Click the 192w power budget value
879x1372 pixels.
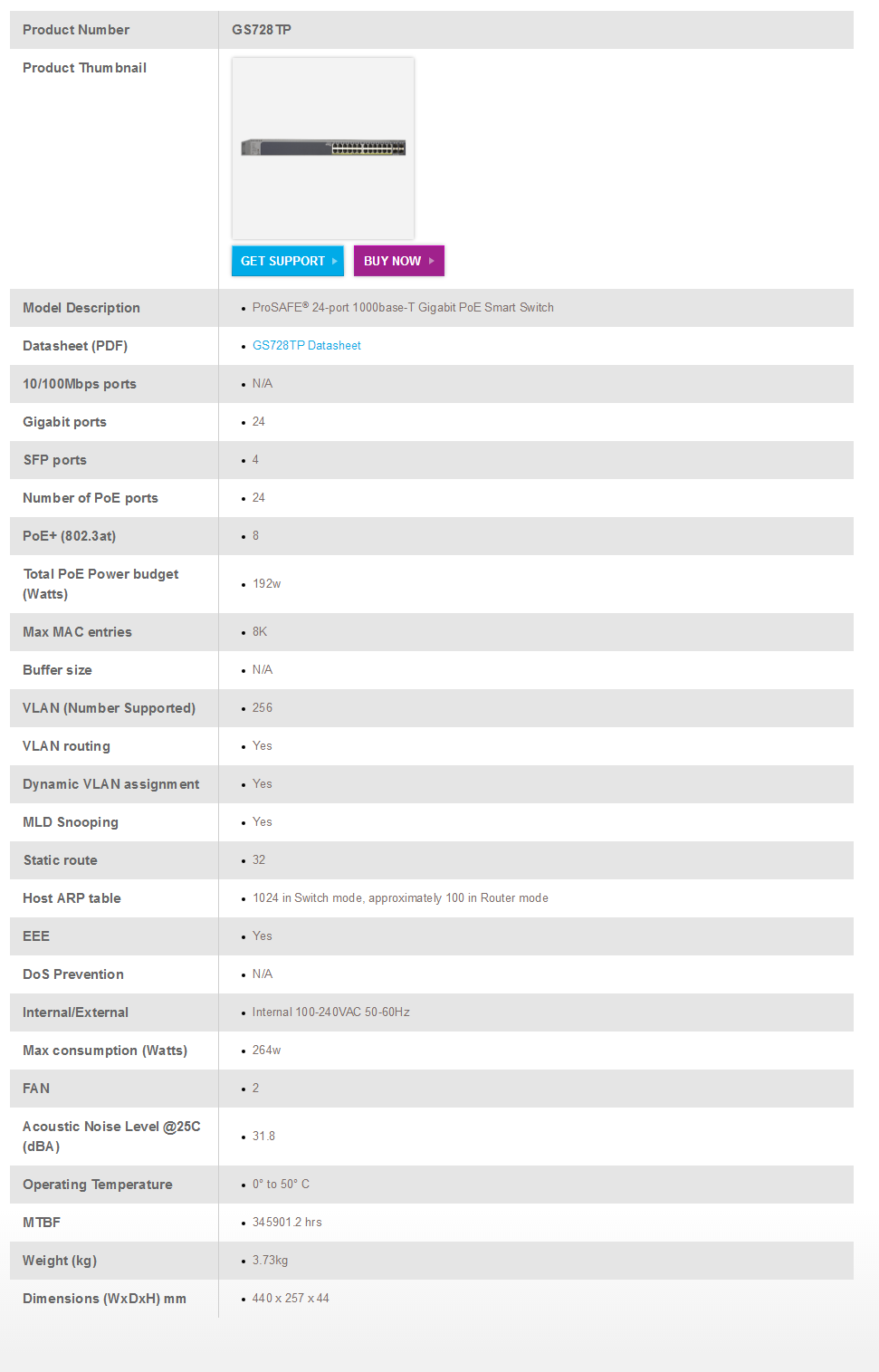pyautogui.click(x=267, y=584)
